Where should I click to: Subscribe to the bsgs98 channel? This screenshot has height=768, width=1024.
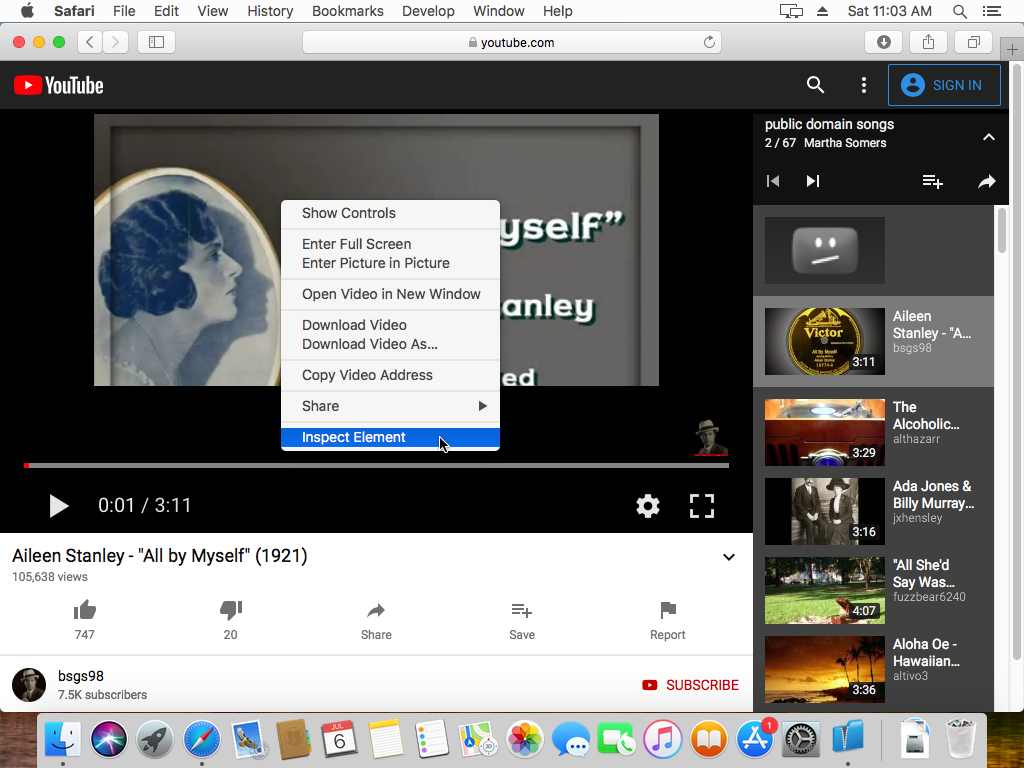[691, 685]
